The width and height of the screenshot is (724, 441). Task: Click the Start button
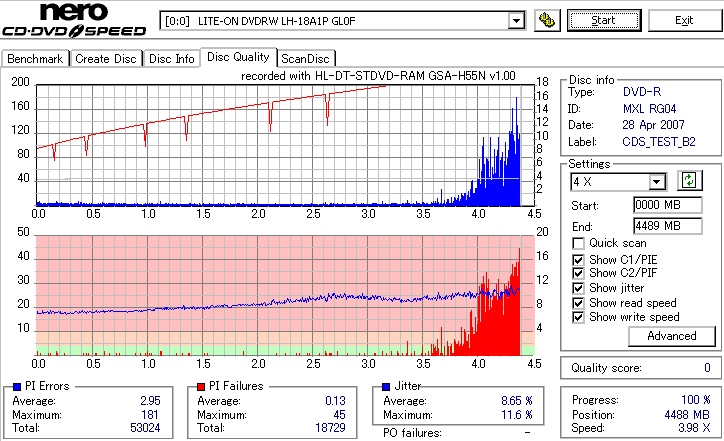[x=604, y=21]
